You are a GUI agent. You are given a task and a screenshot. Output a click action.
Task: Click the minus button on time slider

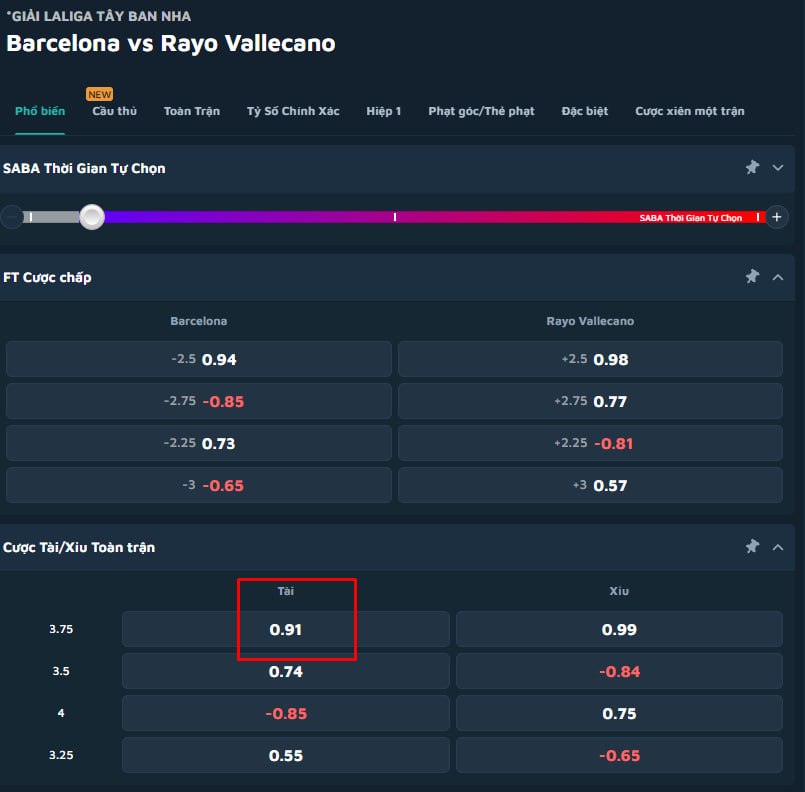(x=11, y=217)
